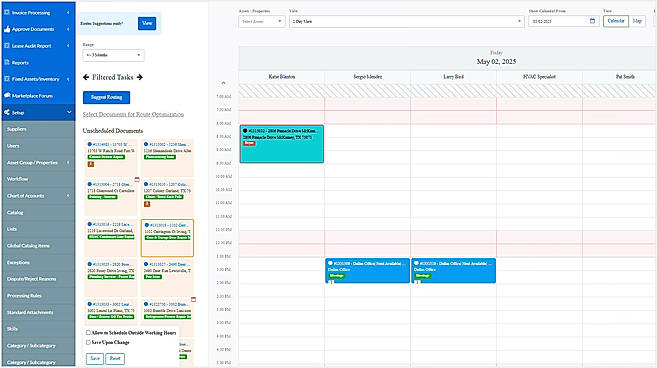657x368 pixels.
Task: Open the 1 Day View dropdown
Action: [x=406, y=21]
